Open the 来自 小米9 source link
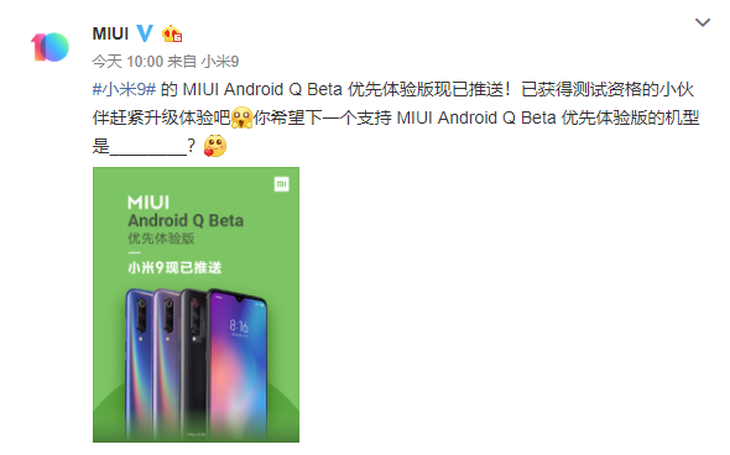 [203, 61]
